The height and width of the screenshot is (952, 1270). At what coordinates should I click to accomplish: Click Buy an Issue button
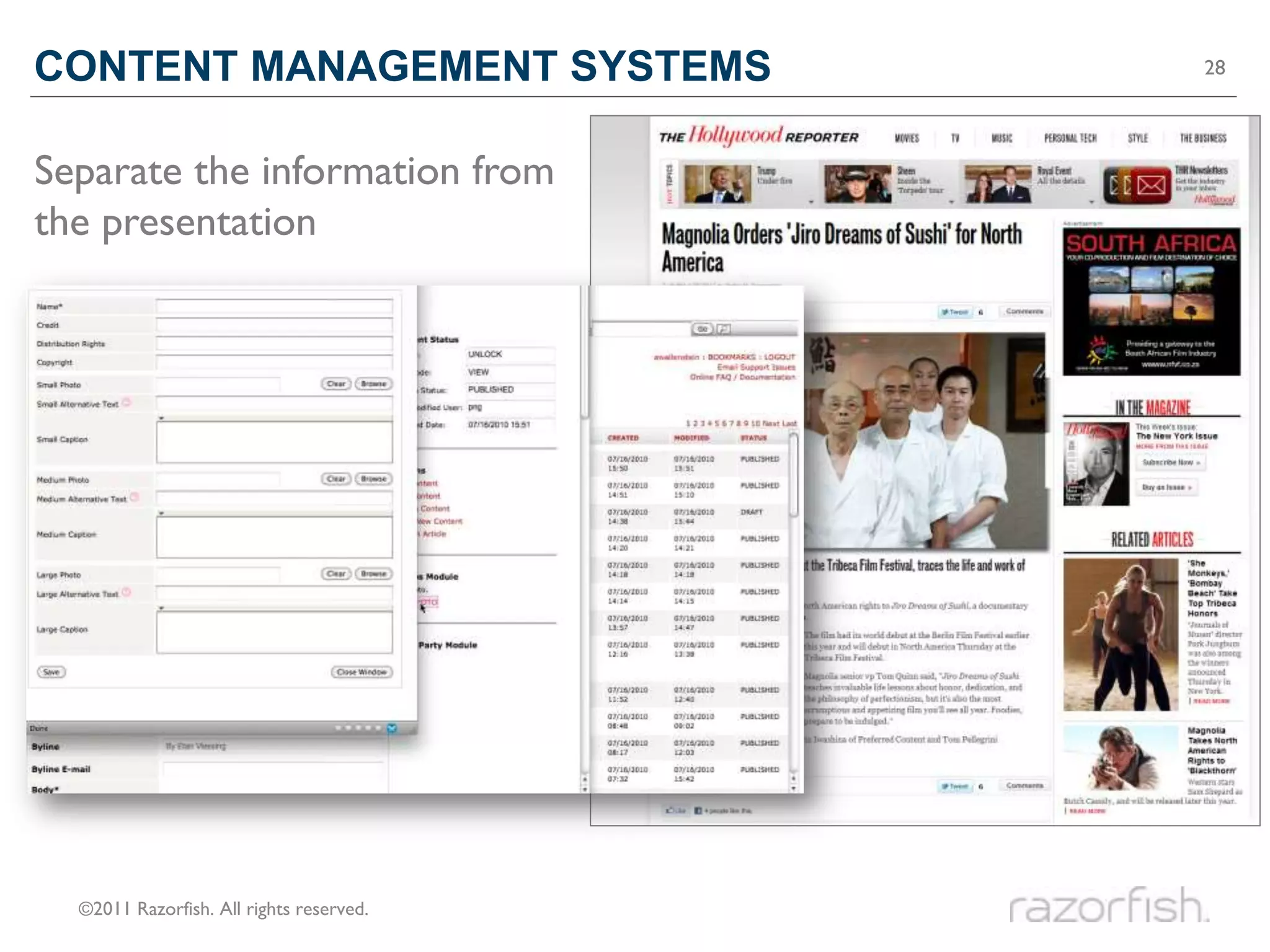click(1166, 487)
